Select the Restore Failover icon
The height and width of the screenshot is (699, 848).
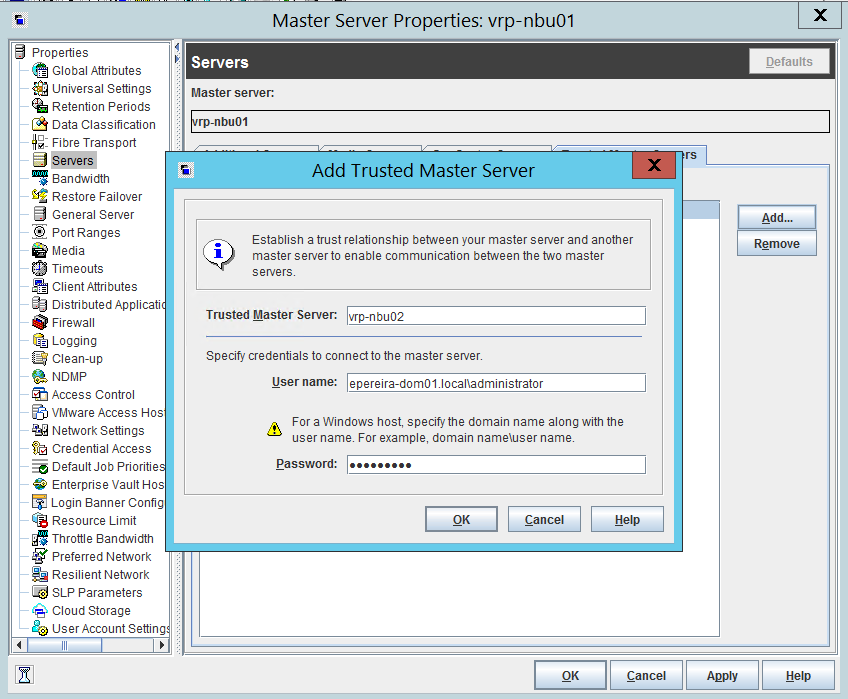40,196
